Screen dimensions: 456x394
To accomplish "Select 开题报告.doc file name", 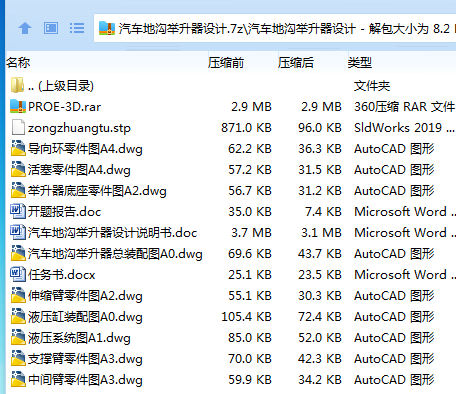I will [65, 212].
